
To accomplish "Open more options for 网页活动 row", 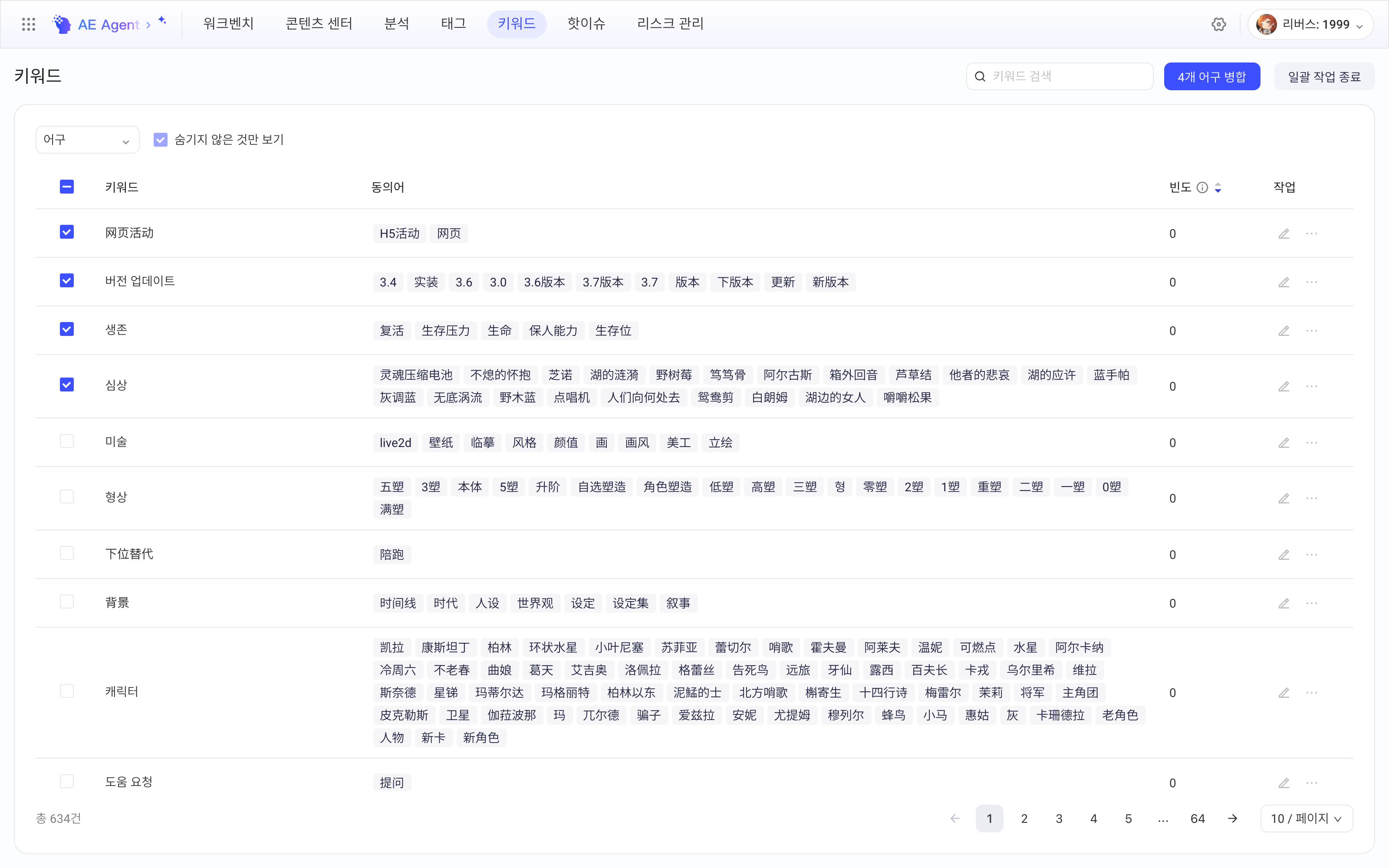I will click(x=1311, y=233).
